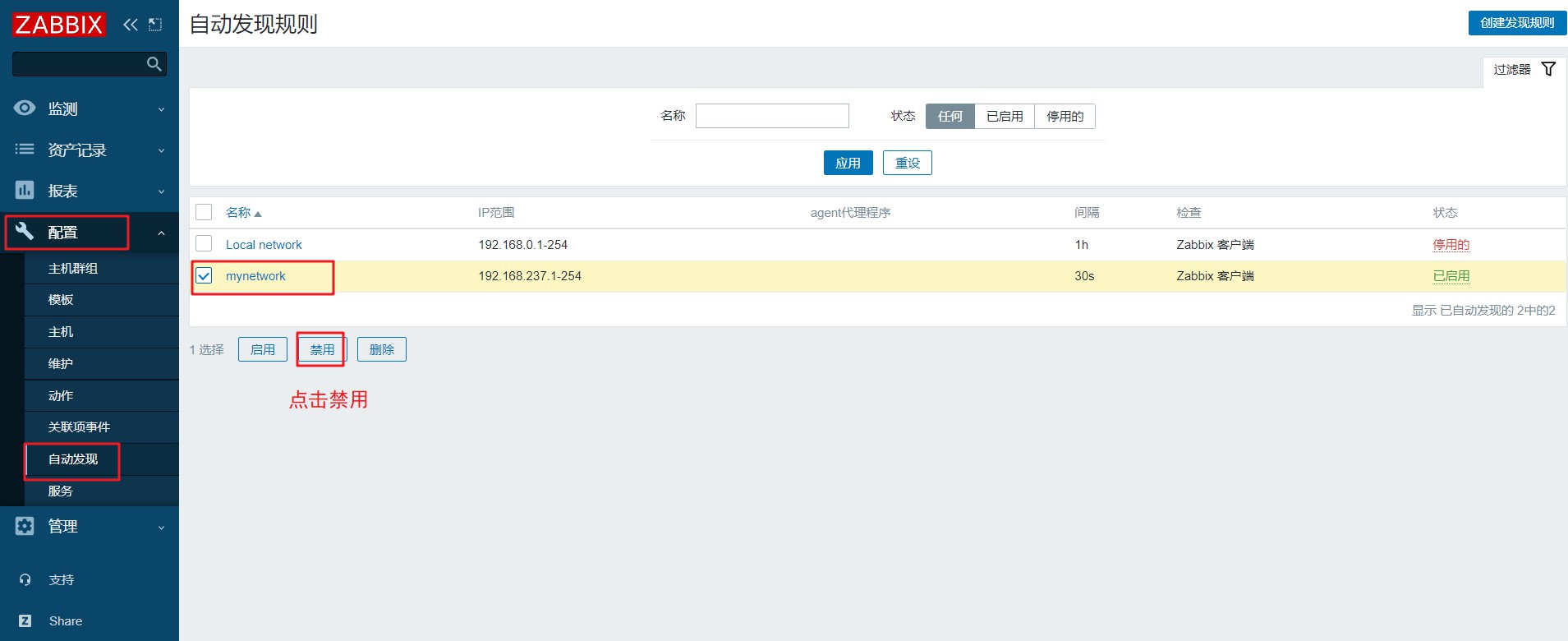Select 停用的 status filter option
This screenshot has width=1568, height=641.
(x=1064, y=116)
